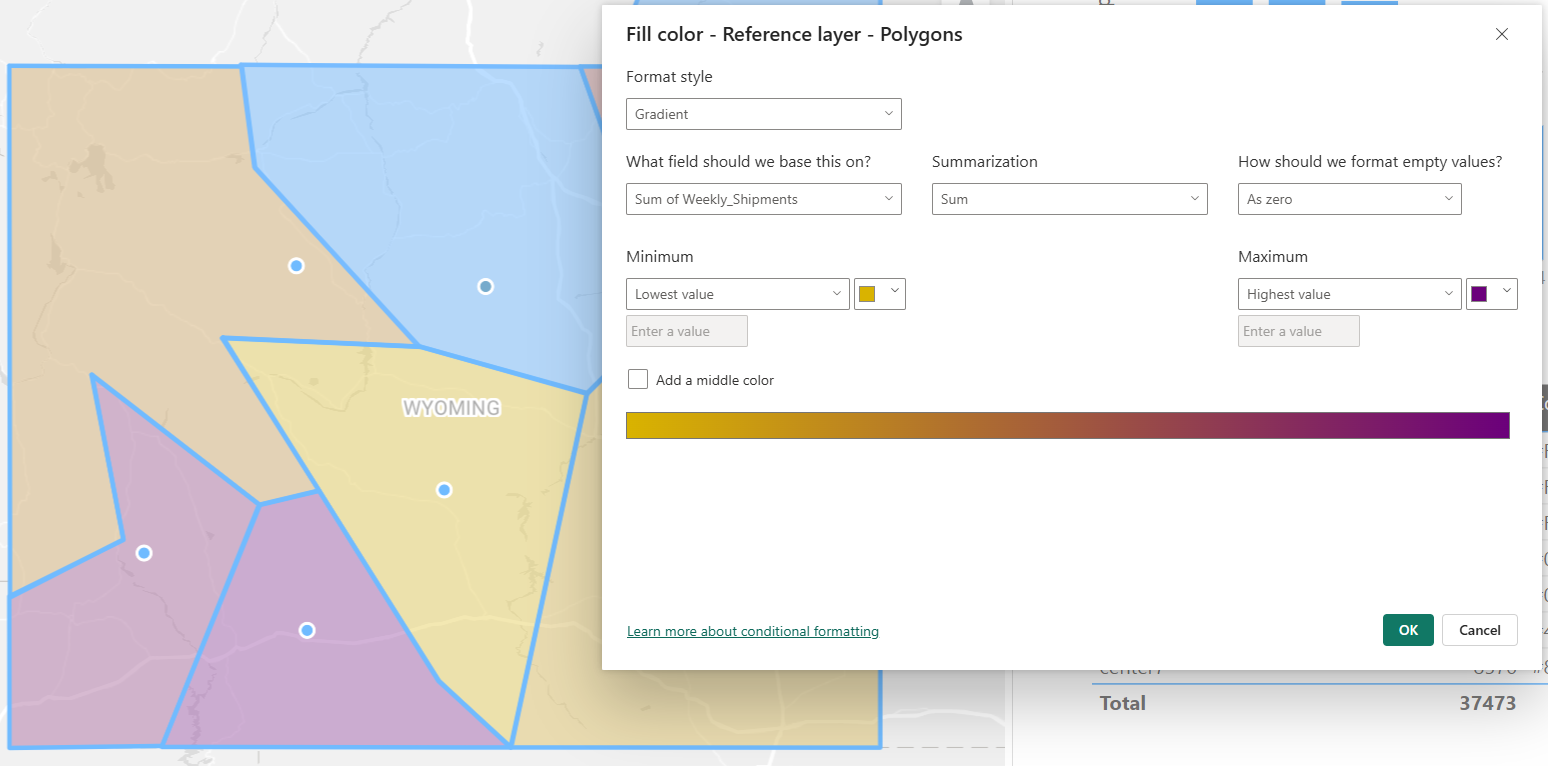Viewport: 1548px width, 766px height.
Task: Open the Maximum 'Highest value' dropdown
Action: tap(1349, 294)
